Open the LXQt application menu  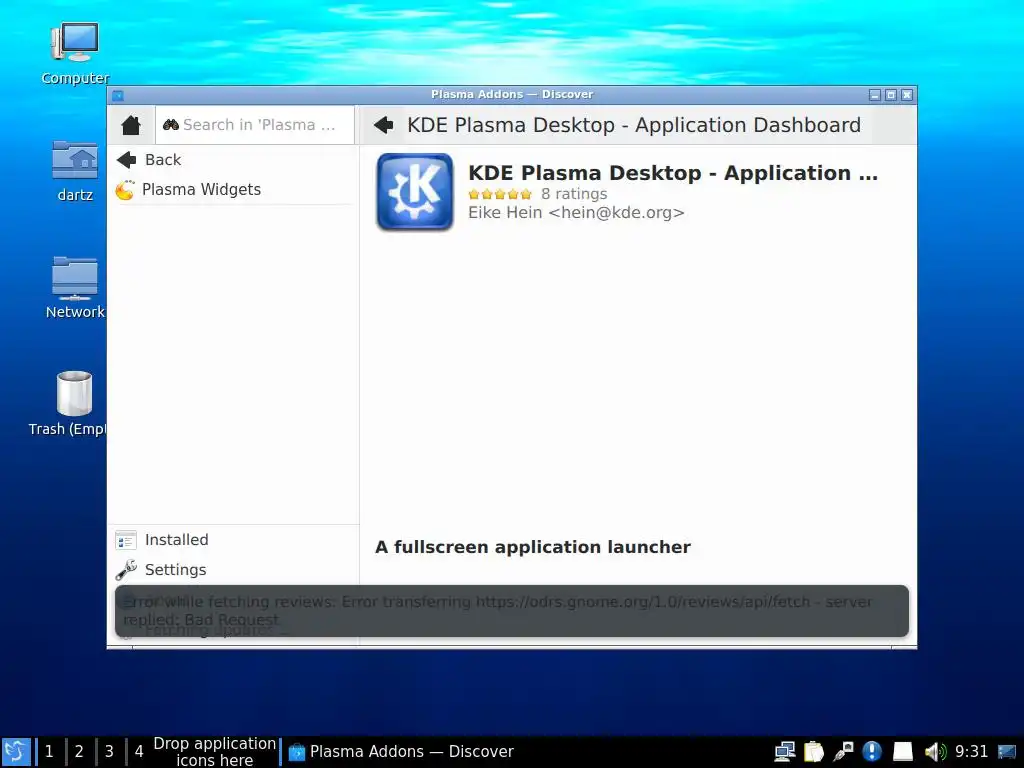16,752
